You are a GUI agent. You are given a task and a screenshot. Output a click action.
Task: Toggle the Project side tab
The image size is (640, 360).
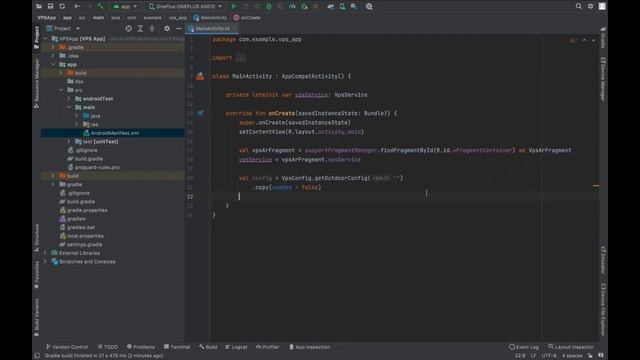coord(37,38)
